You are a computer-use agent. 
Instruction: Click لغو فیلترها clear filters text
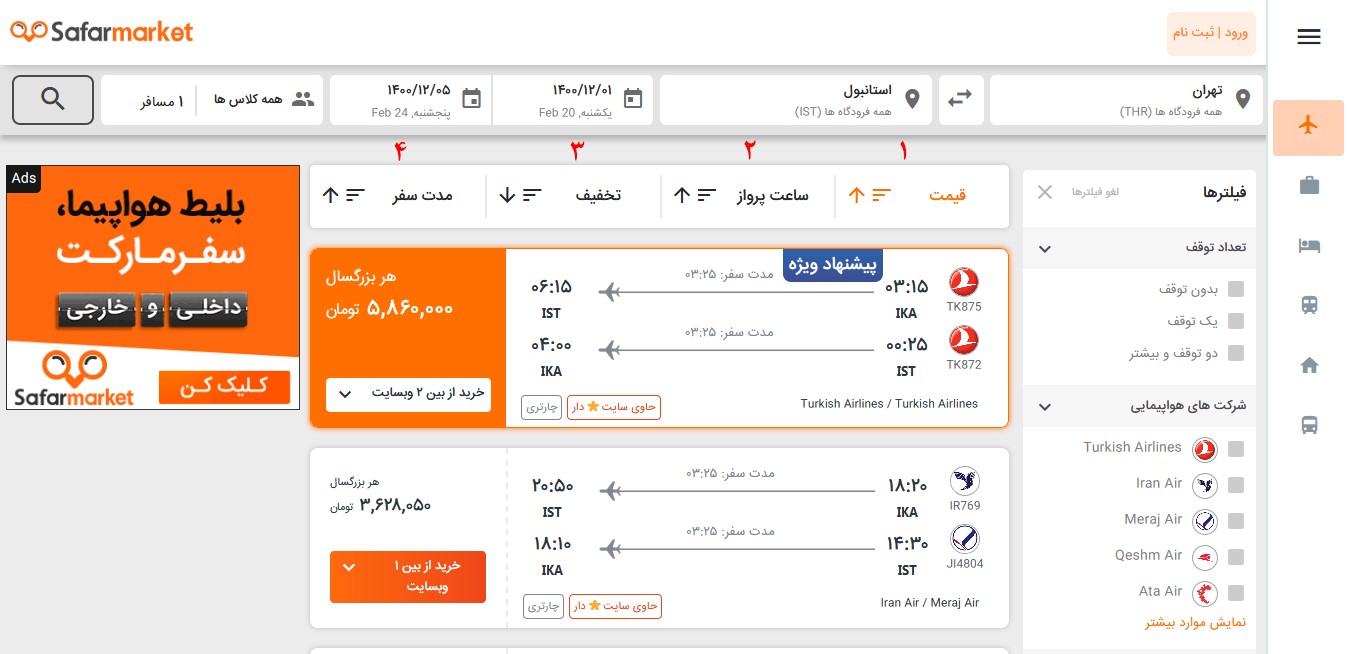click(1097, 191)
